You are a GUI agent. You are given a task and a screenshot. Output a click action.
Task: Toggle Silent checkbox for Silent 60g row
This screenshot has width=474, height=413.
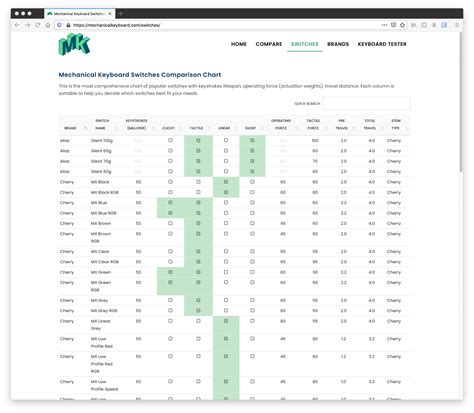click(252, 151)
